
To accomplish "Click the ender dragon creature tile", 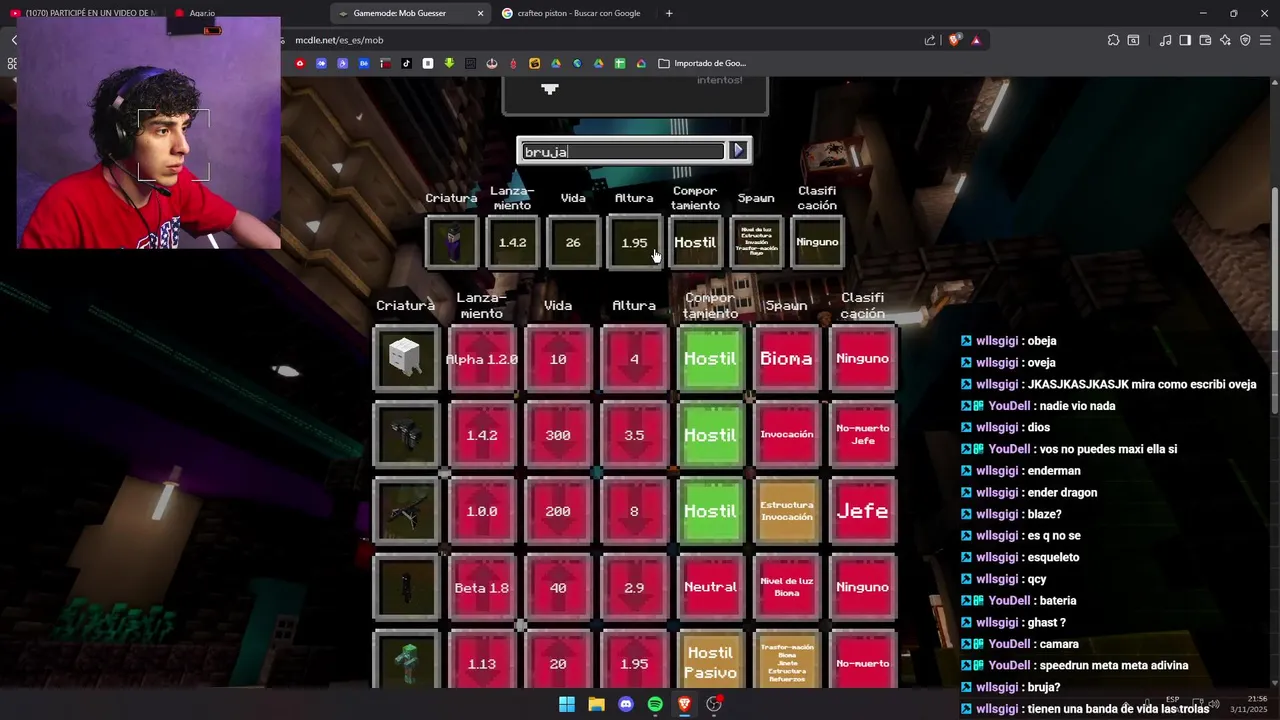I will (x=406, y=511).
